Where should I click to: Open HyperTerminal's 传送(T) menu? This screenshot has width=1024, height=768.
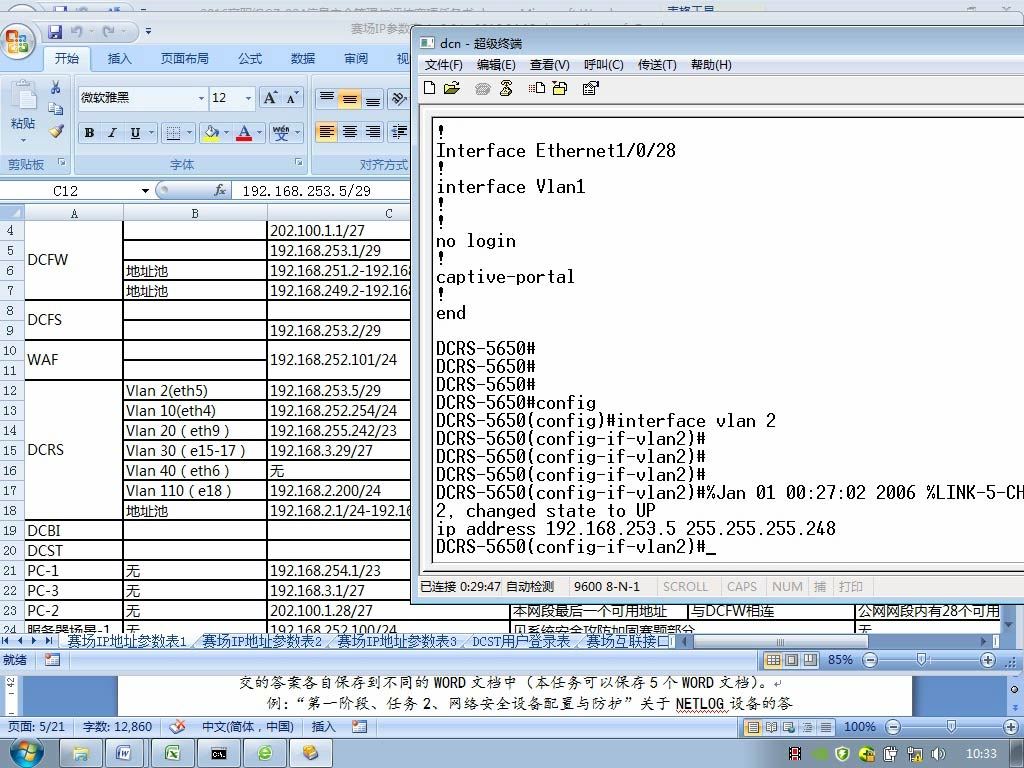click(657, 65)
